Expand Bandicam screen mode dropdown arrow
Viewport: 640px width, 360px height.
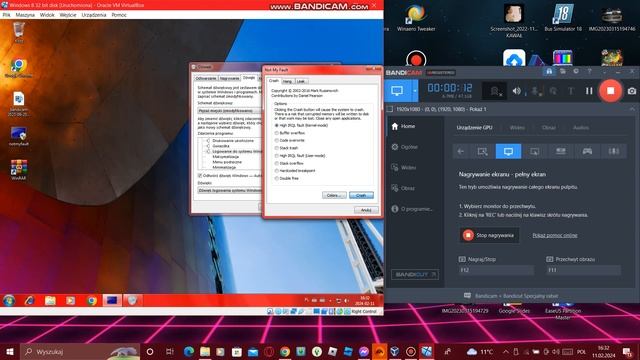click(x=415, y=91)
